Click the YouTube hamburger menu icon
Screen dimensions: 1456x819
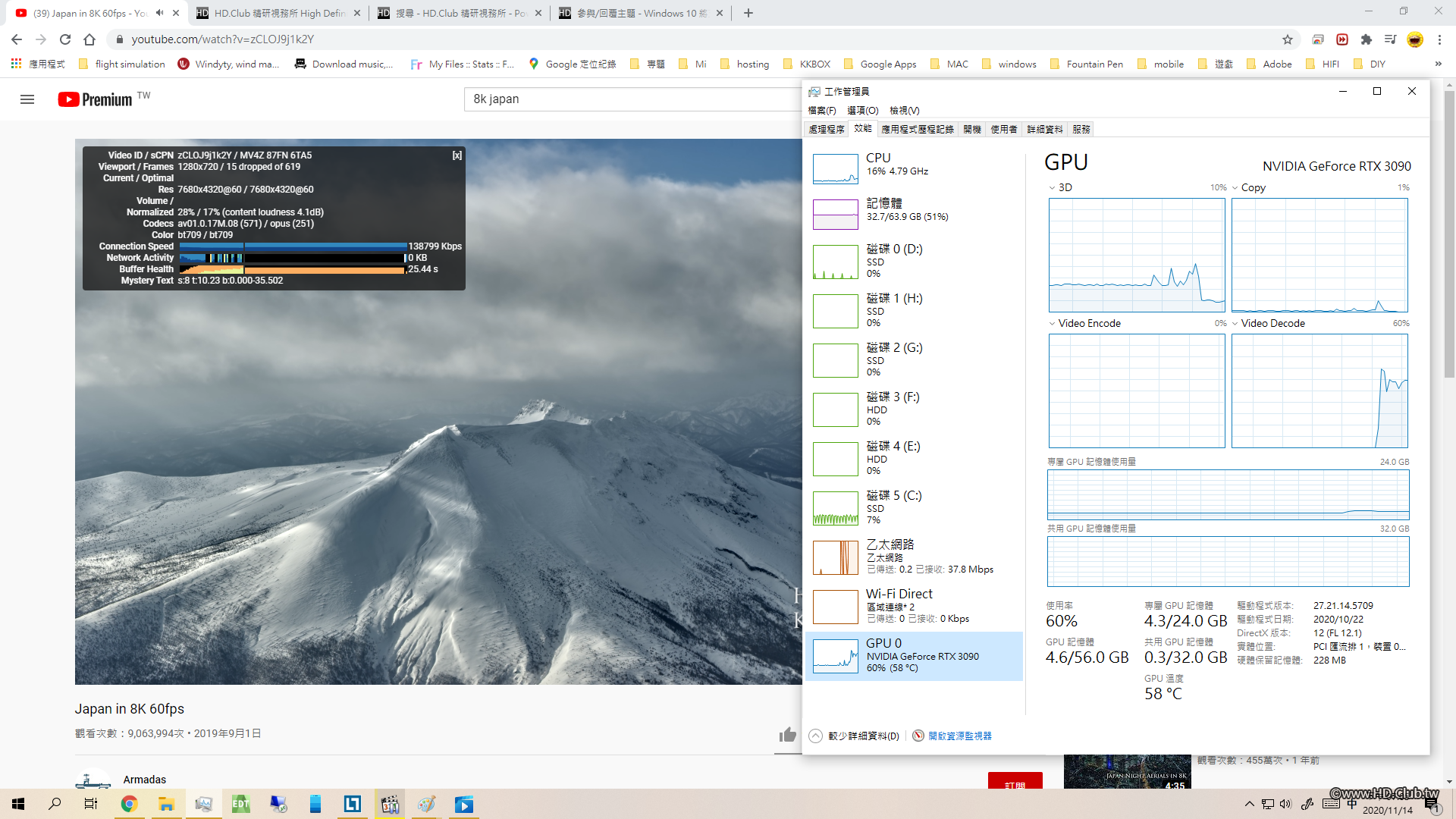[27, 99]
